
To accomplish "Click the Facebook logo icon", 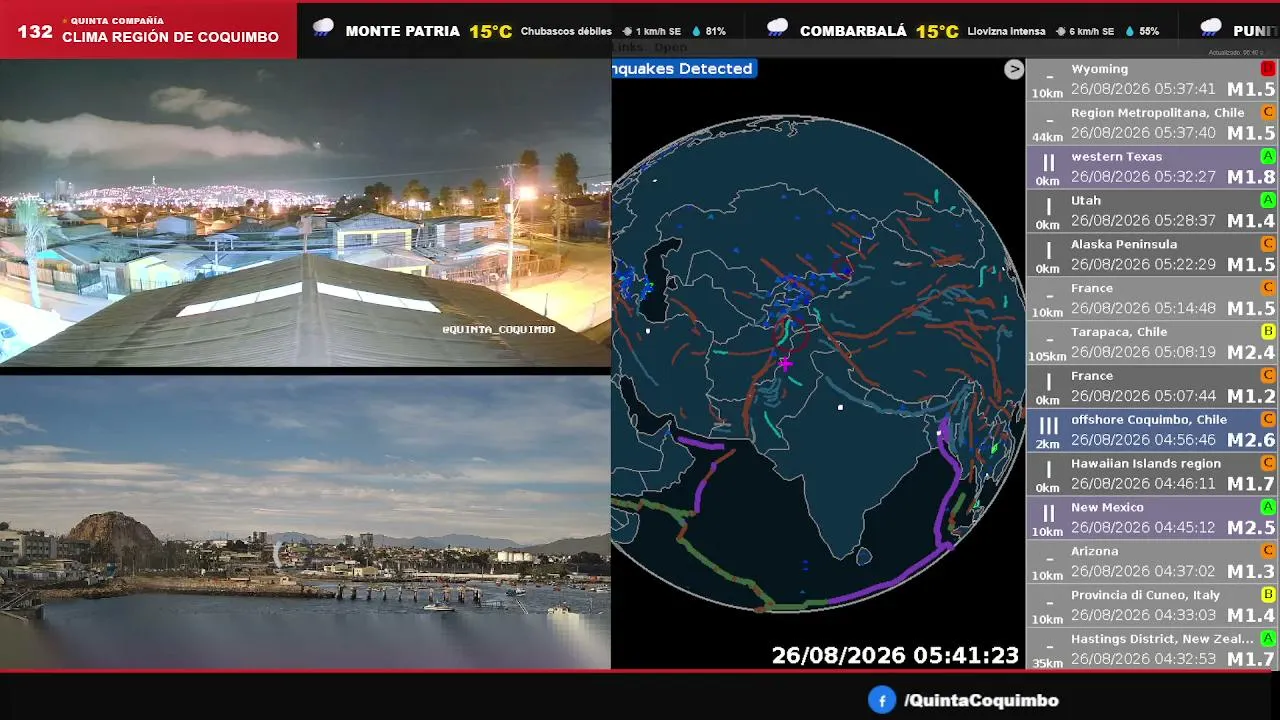I will pyautogui.click(x=881, y=701).
